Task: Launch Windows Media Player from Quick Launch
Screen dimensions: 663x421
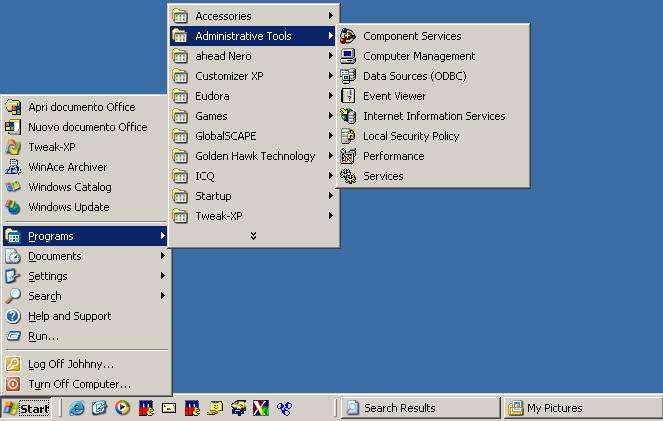Action: pyautogui.click(x=123, y=408)
